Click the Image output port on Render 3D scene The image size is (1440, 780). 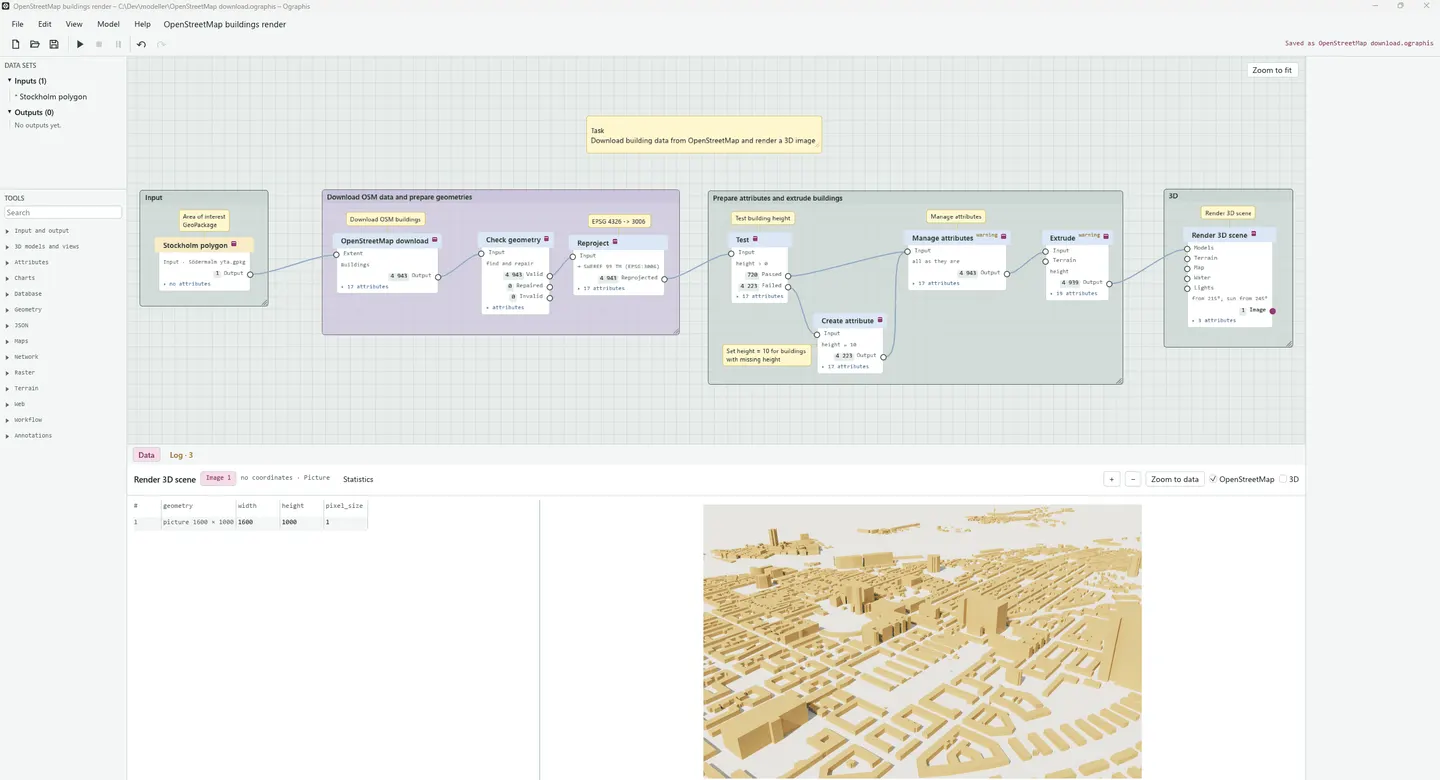click(x=1272, y=311)
